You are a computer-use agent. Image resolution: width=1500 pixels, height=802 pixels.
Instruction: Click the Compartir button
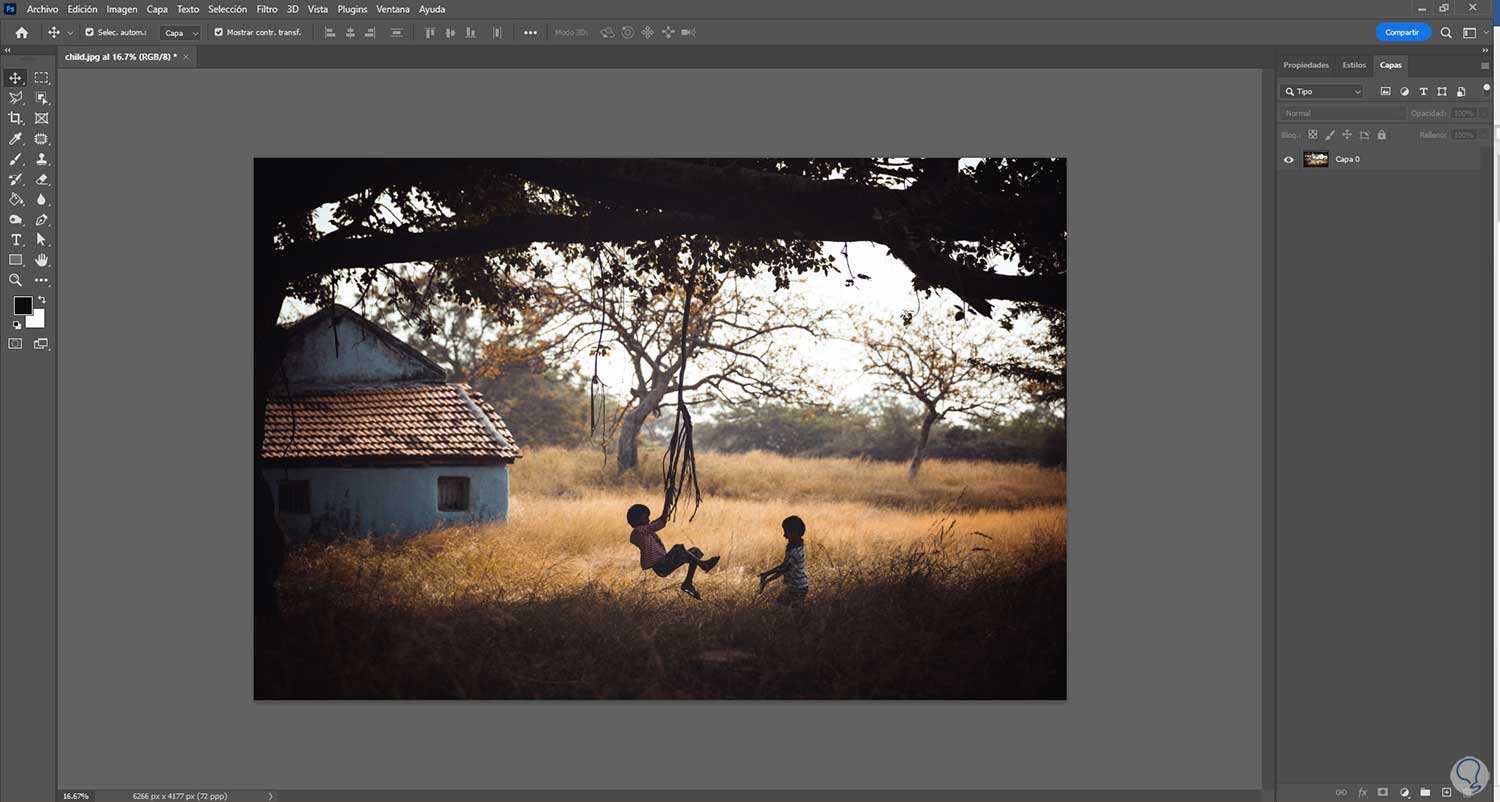click(x=1402, y=32)
